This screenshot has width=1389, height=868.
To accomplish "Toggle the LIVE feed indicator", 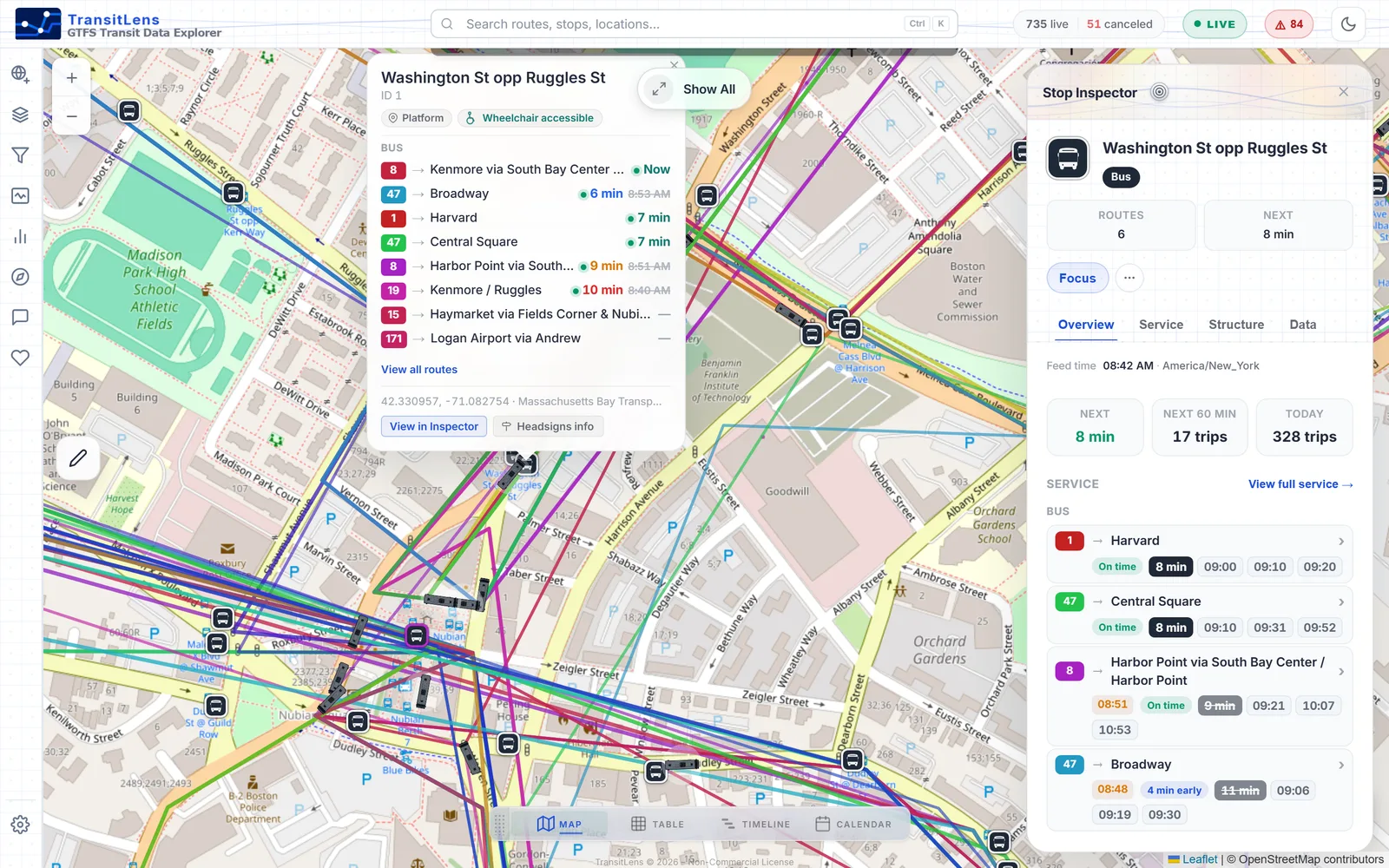I will point(1215,24).
